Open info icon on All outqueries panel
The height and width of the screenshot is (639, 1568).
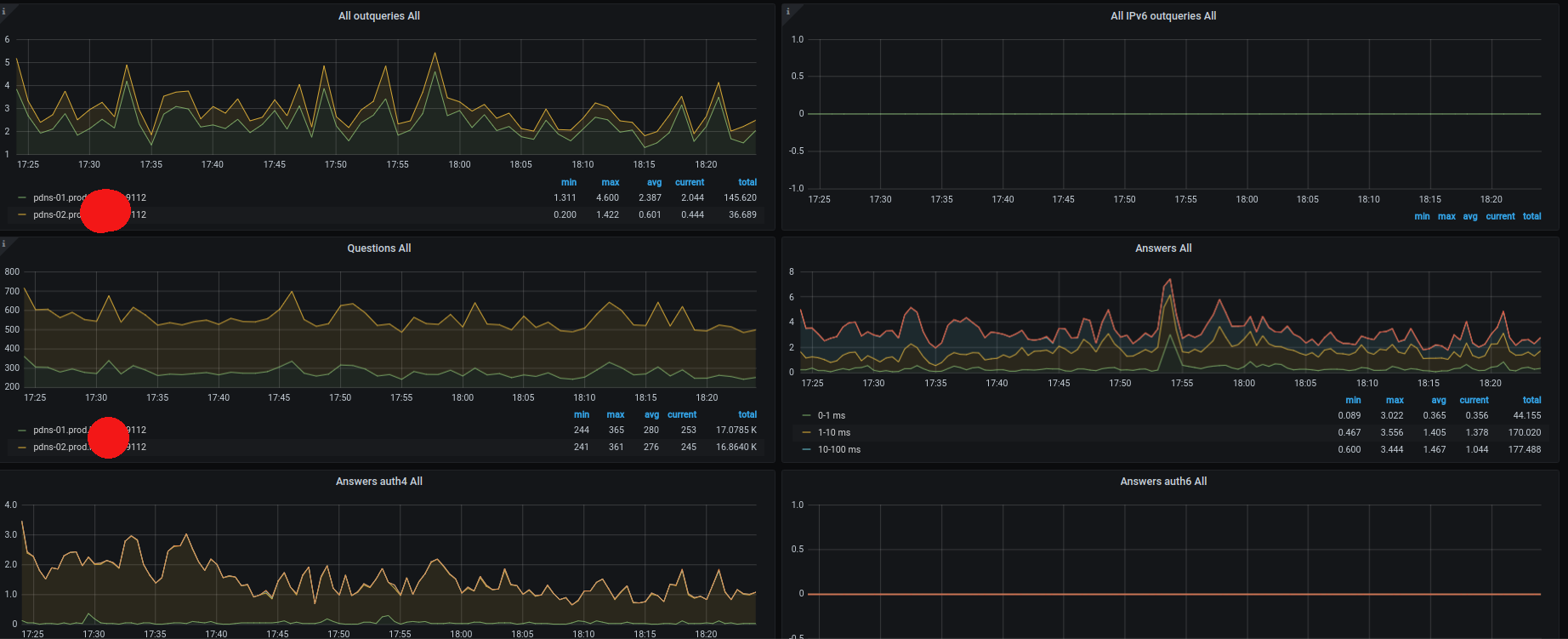(x=3, y=11)
